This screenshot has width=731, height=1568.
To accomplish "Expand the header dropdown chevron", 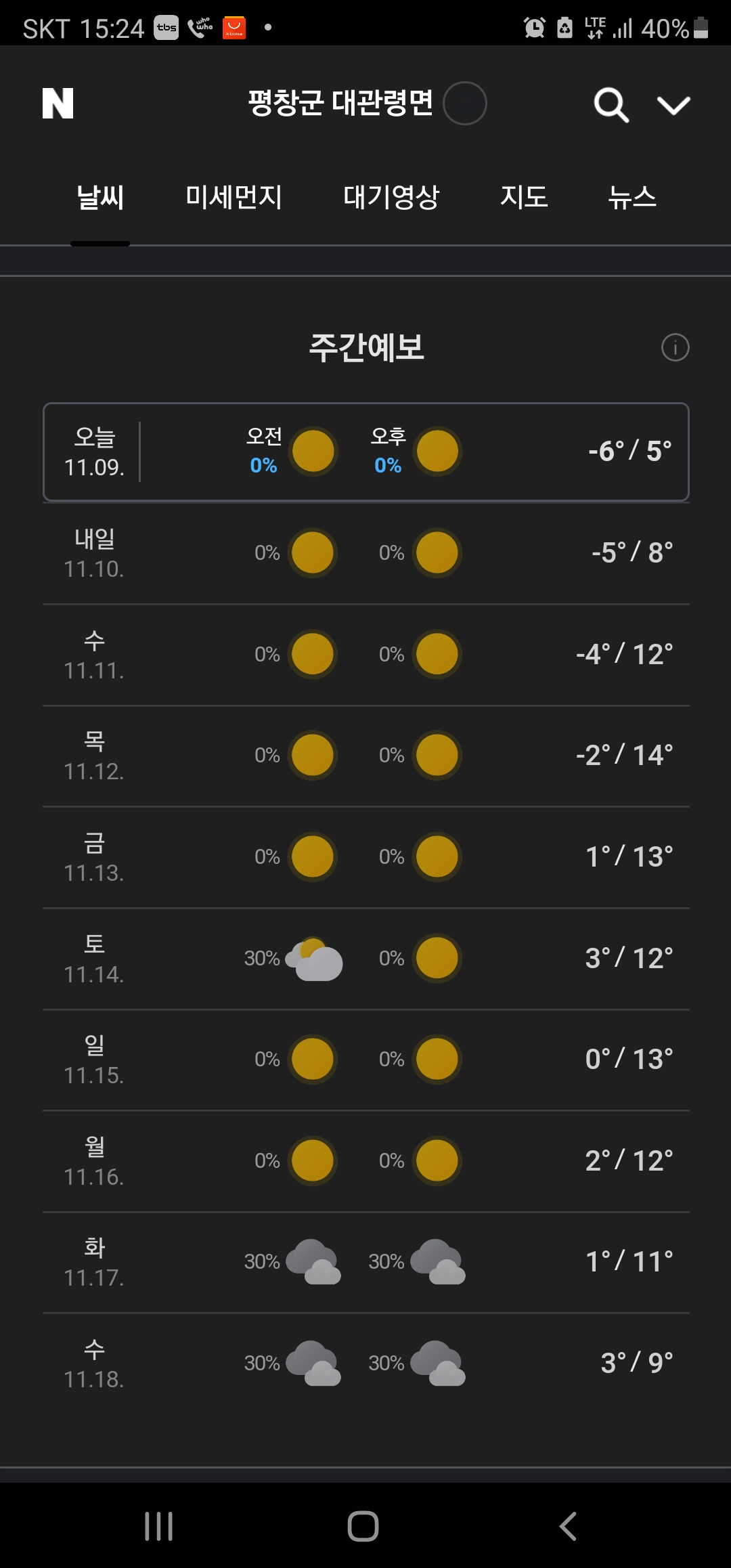I will click(x=673, y=105).
